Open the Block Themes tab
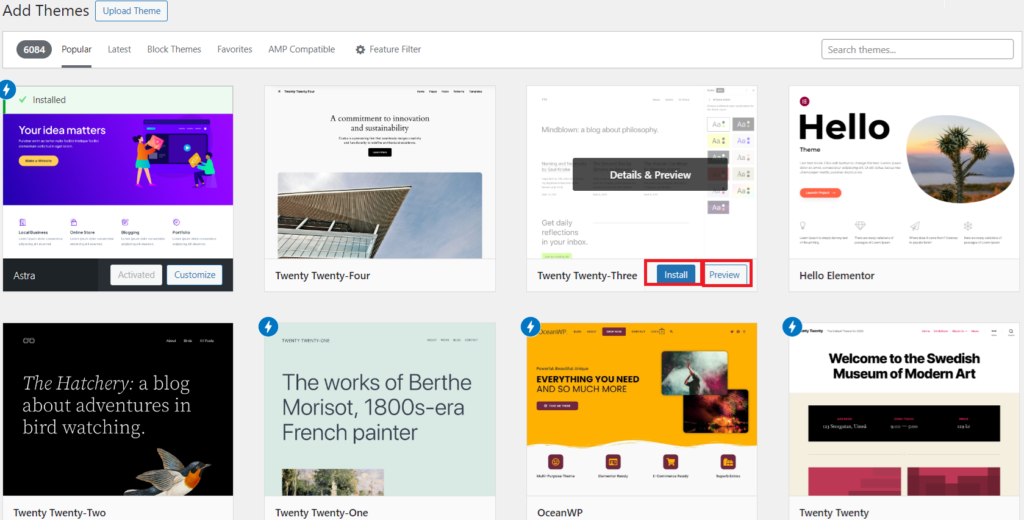 point(174,49)
